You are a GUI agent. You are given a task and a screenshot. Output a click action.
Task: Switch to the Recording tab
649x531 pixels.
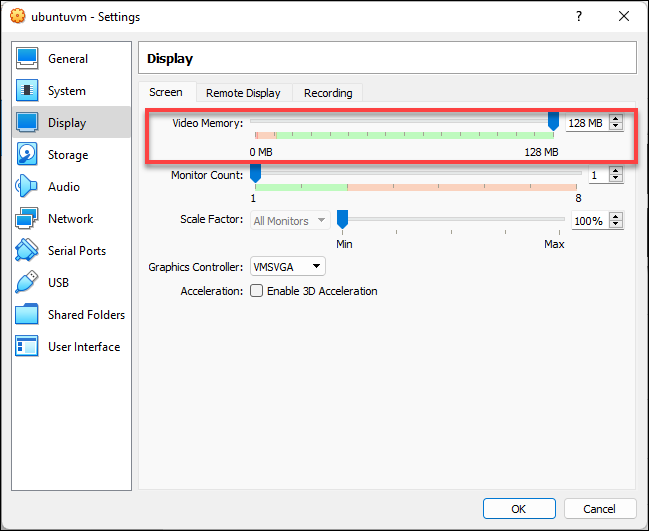click(x=328, y=93)
